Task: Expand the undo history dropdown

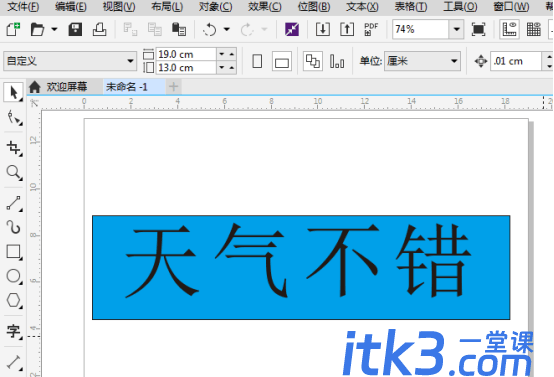Action: pos(226,29)
